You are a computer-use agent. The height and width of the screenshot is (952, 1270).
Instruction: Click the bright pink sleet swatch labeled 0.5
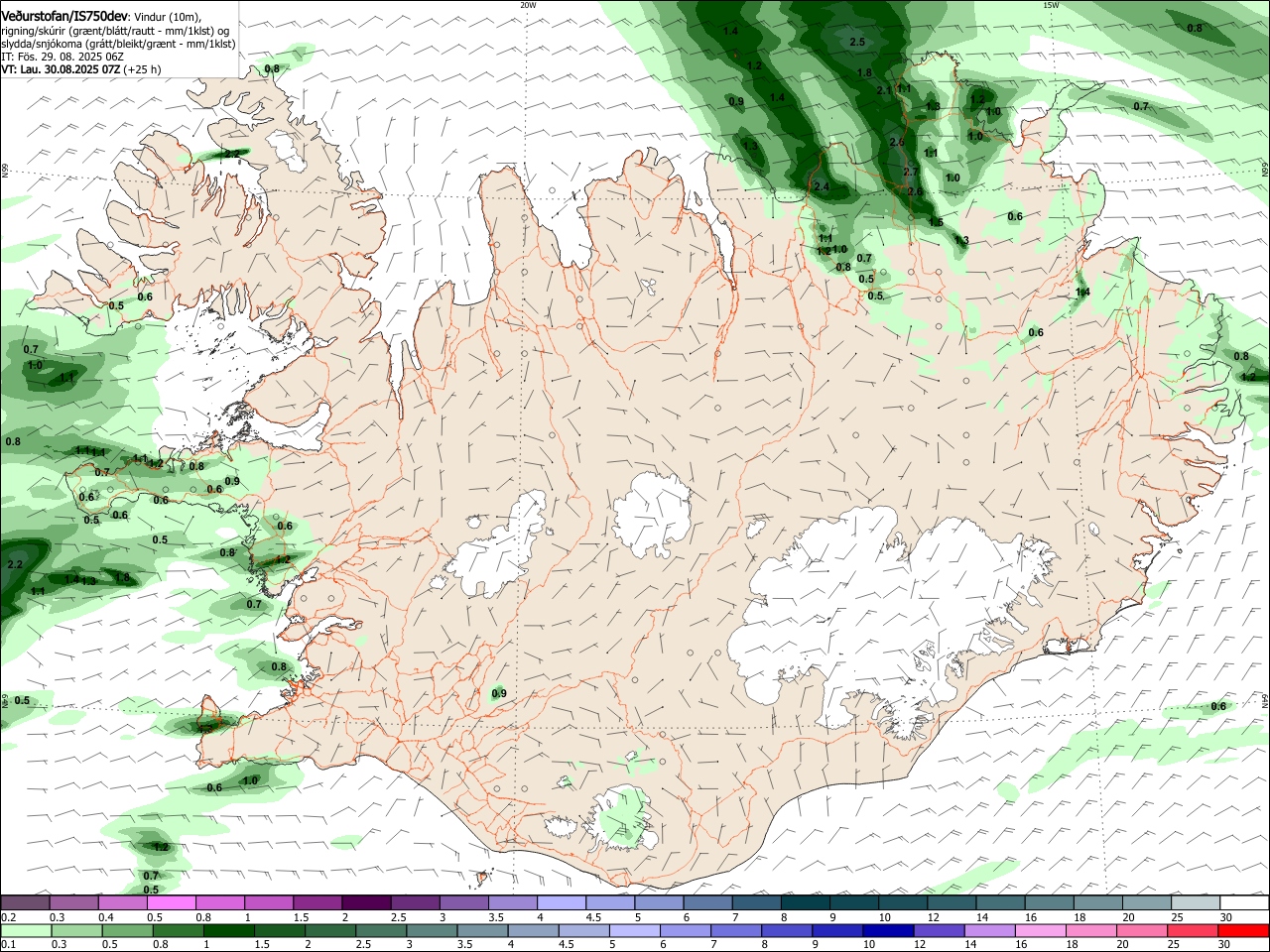click(x=170, y=903)
